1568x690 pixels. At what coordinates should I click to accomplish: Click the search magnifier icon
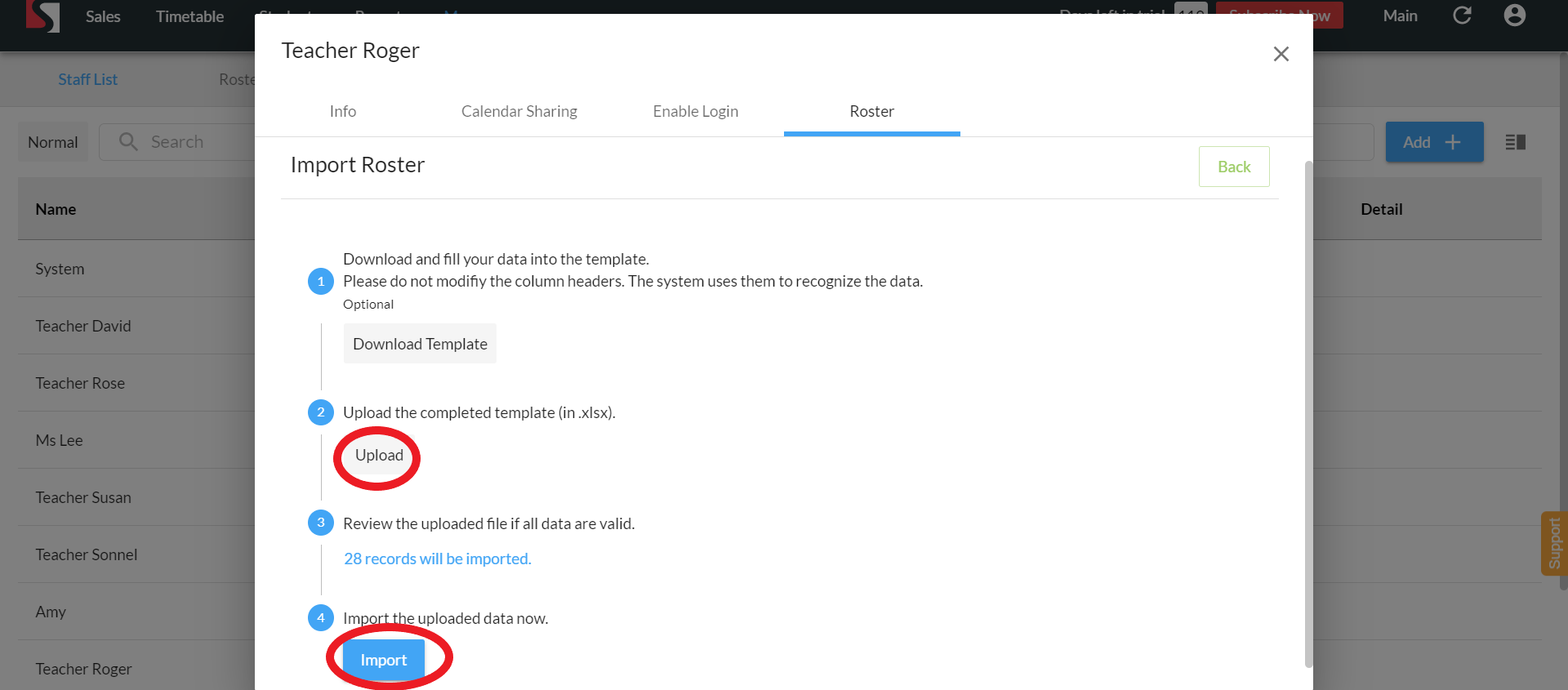tap(128, 142)
